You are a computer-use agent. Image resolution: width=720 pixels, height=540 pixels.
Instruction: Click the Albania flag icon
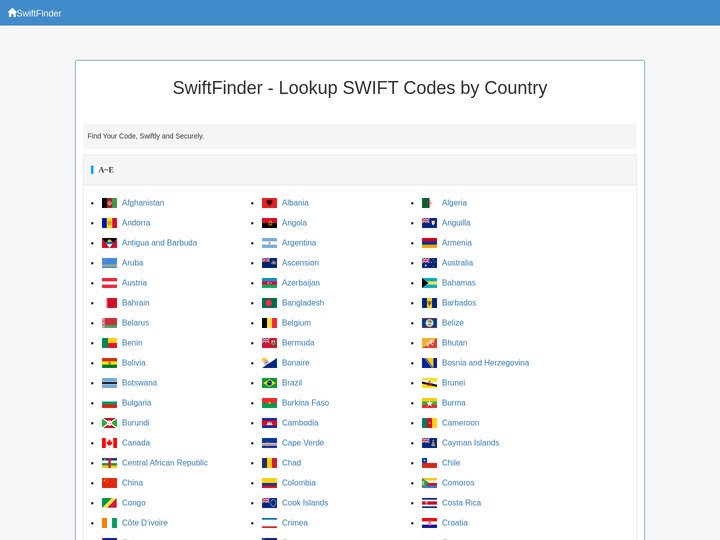[270, 203]
